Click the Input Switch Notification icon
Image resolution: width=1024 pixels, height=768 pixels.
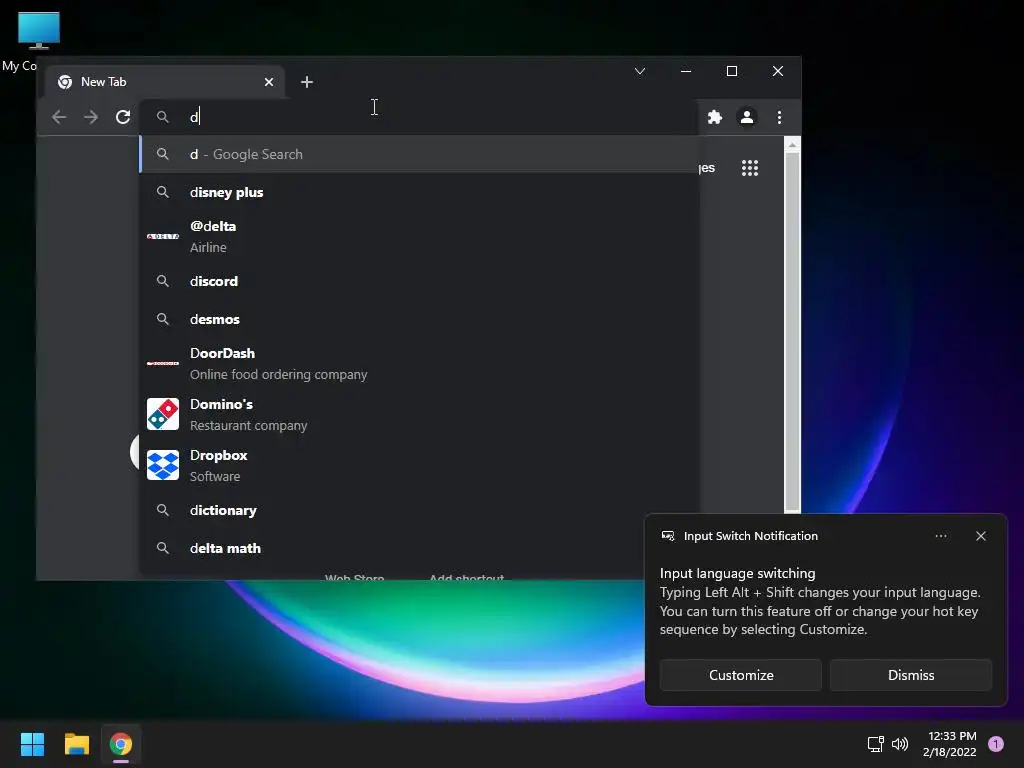coord(667,536)
